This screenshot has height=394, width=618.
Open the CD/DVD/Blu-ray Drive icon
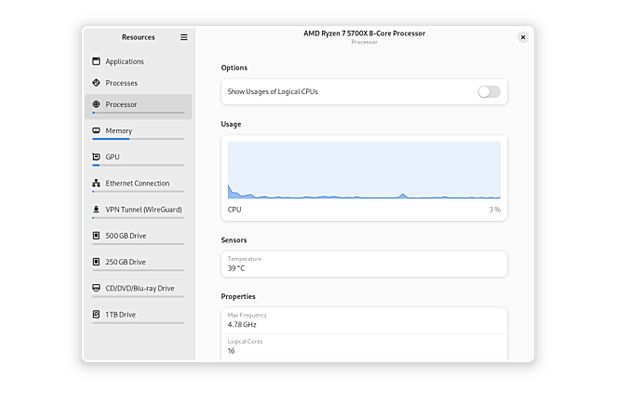pyautogui.click(x=96, y=288)
